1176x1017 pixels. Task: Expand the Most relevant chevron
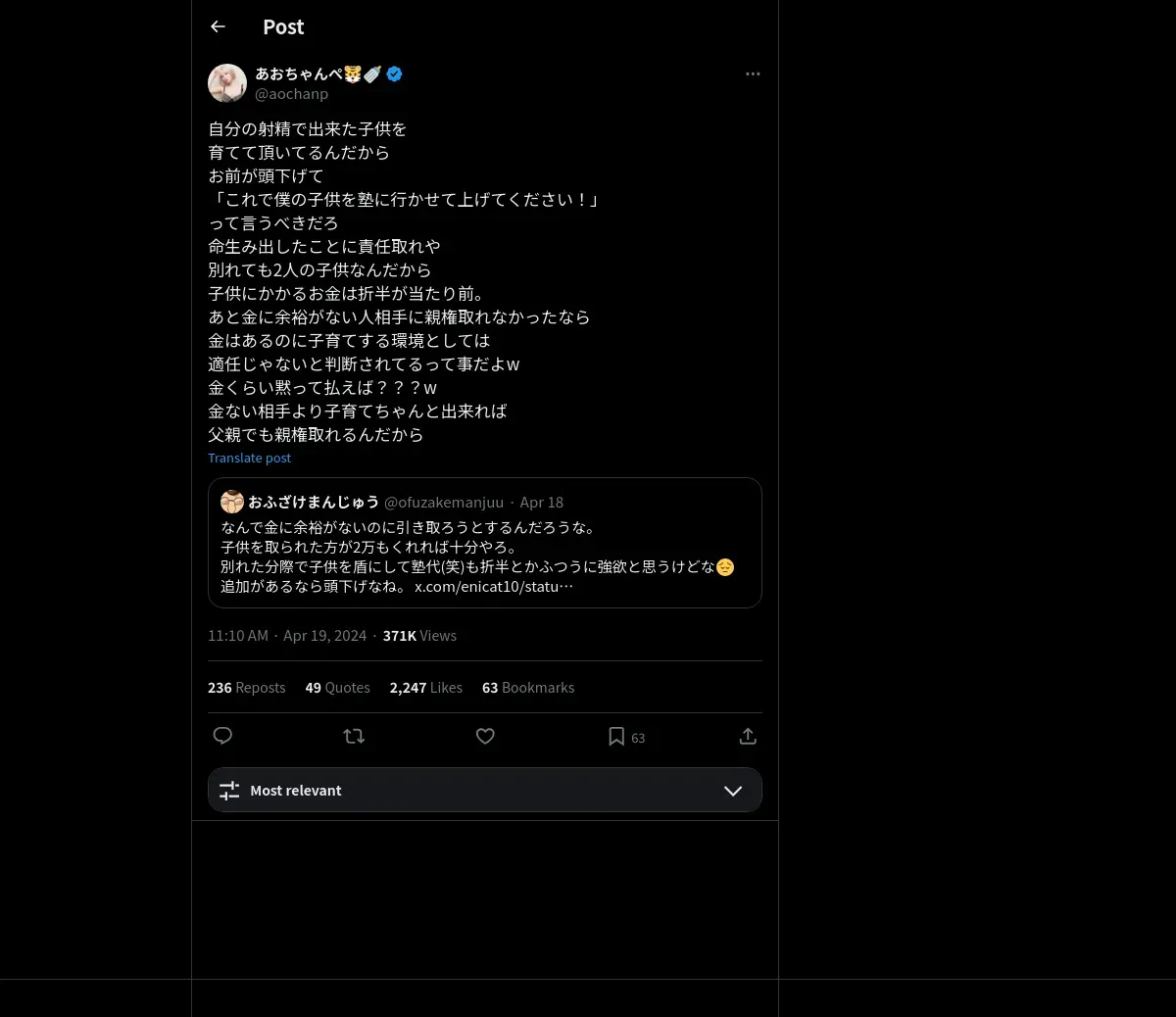733,791
